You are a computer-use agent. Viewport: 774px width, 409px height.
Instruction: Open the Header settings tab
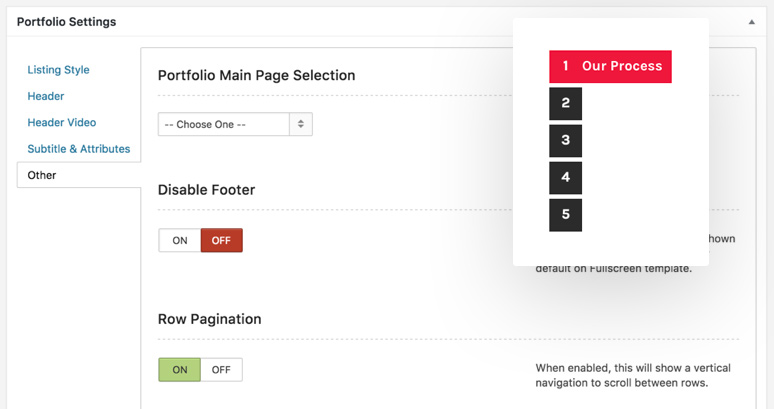[46, 96]
